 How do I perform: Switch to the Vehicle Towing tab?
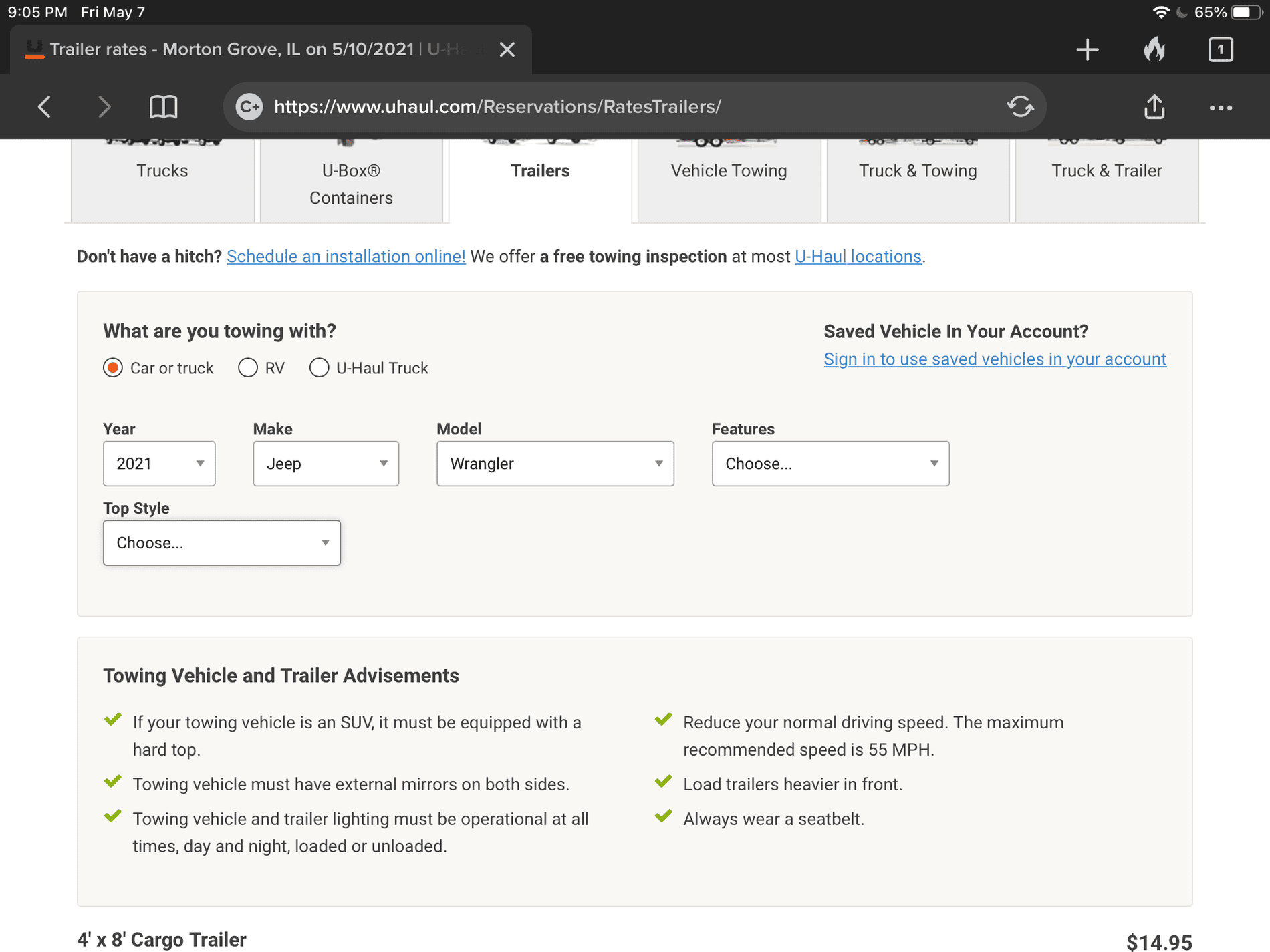tap(729, 180)
